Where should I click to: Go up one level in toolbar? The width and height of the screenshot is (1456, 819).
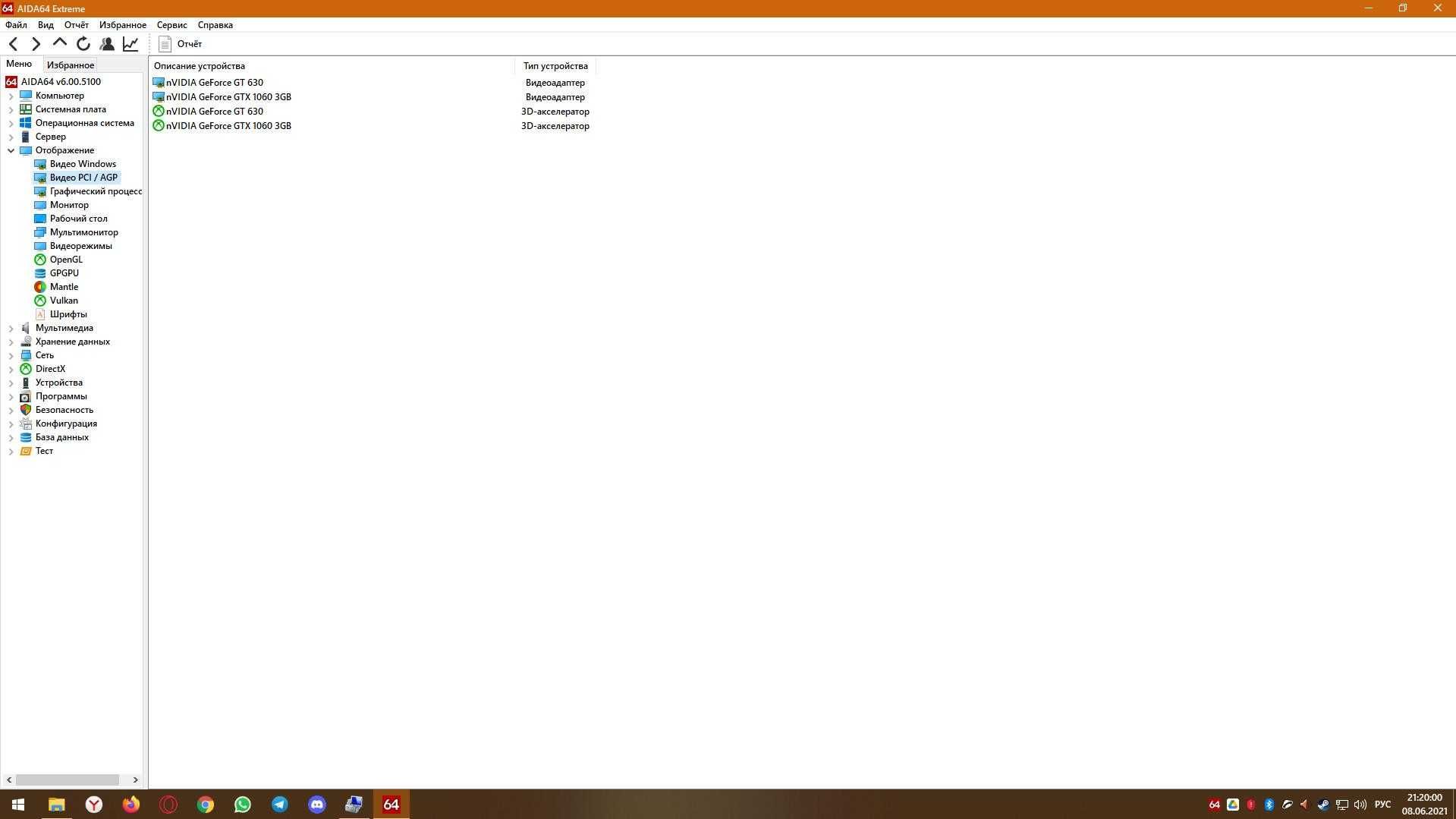click(x=59, y=43)
